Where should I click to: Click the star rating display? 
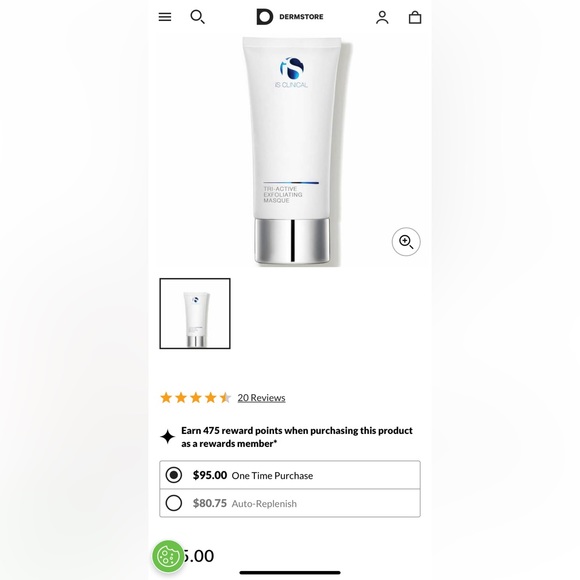[196, 398]
